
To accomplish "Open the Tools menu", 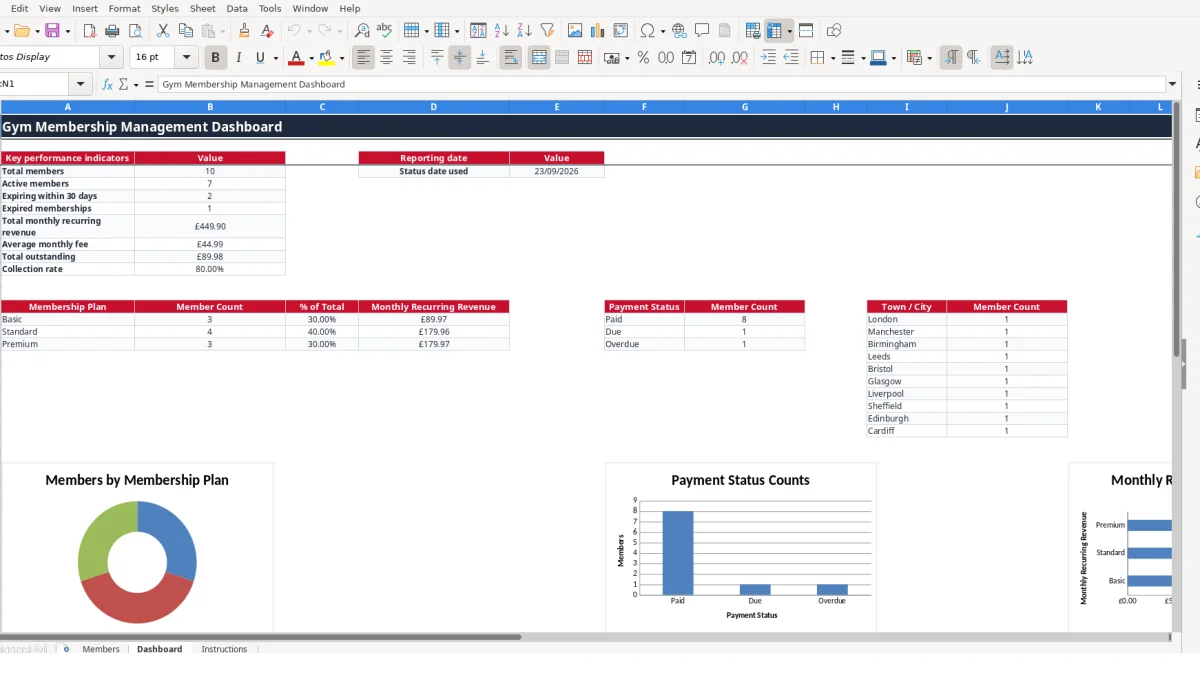I will 270,8.
